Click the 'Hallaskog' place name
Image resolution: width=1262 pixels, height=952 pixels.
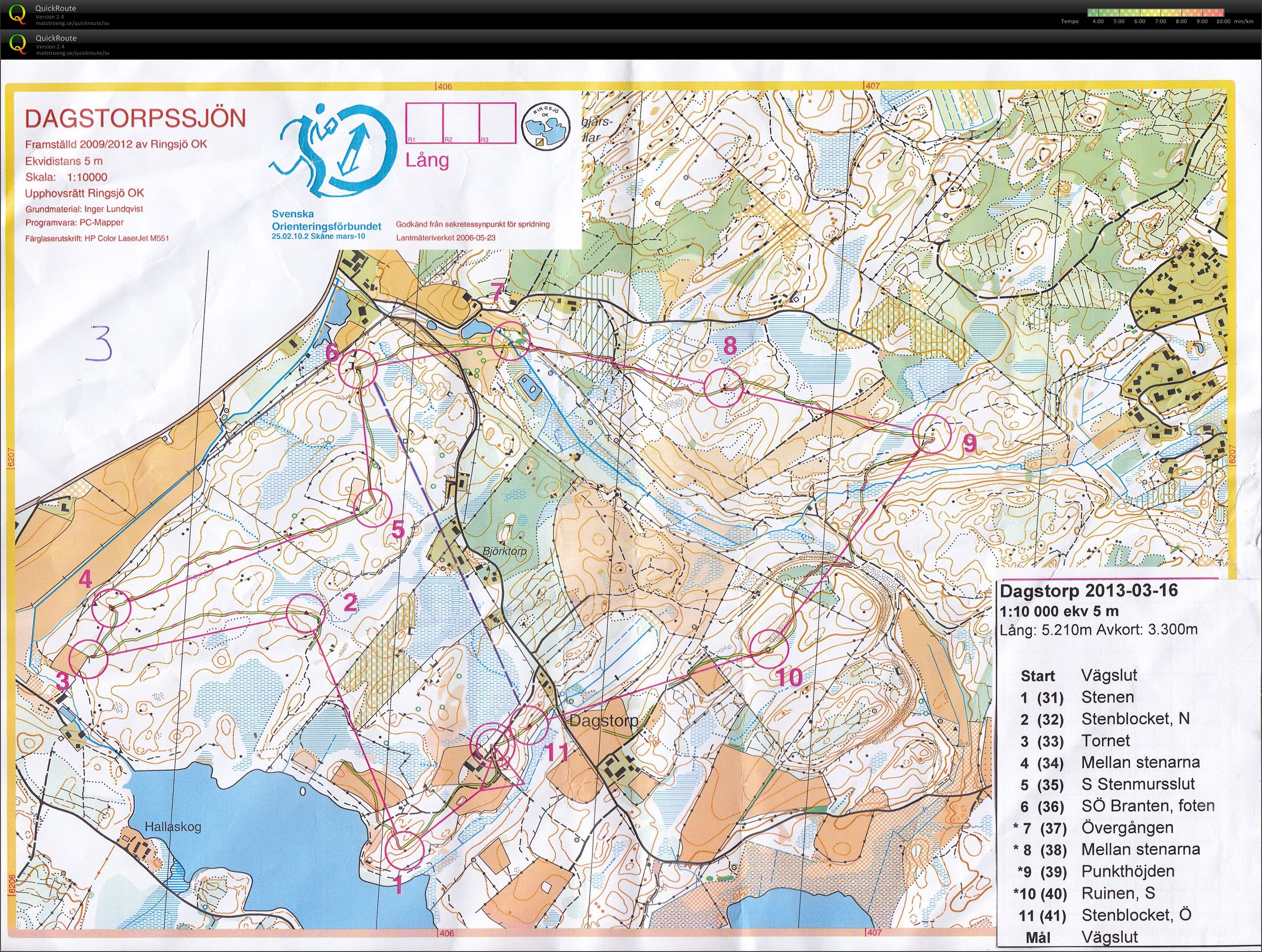[x=172, y=827]
